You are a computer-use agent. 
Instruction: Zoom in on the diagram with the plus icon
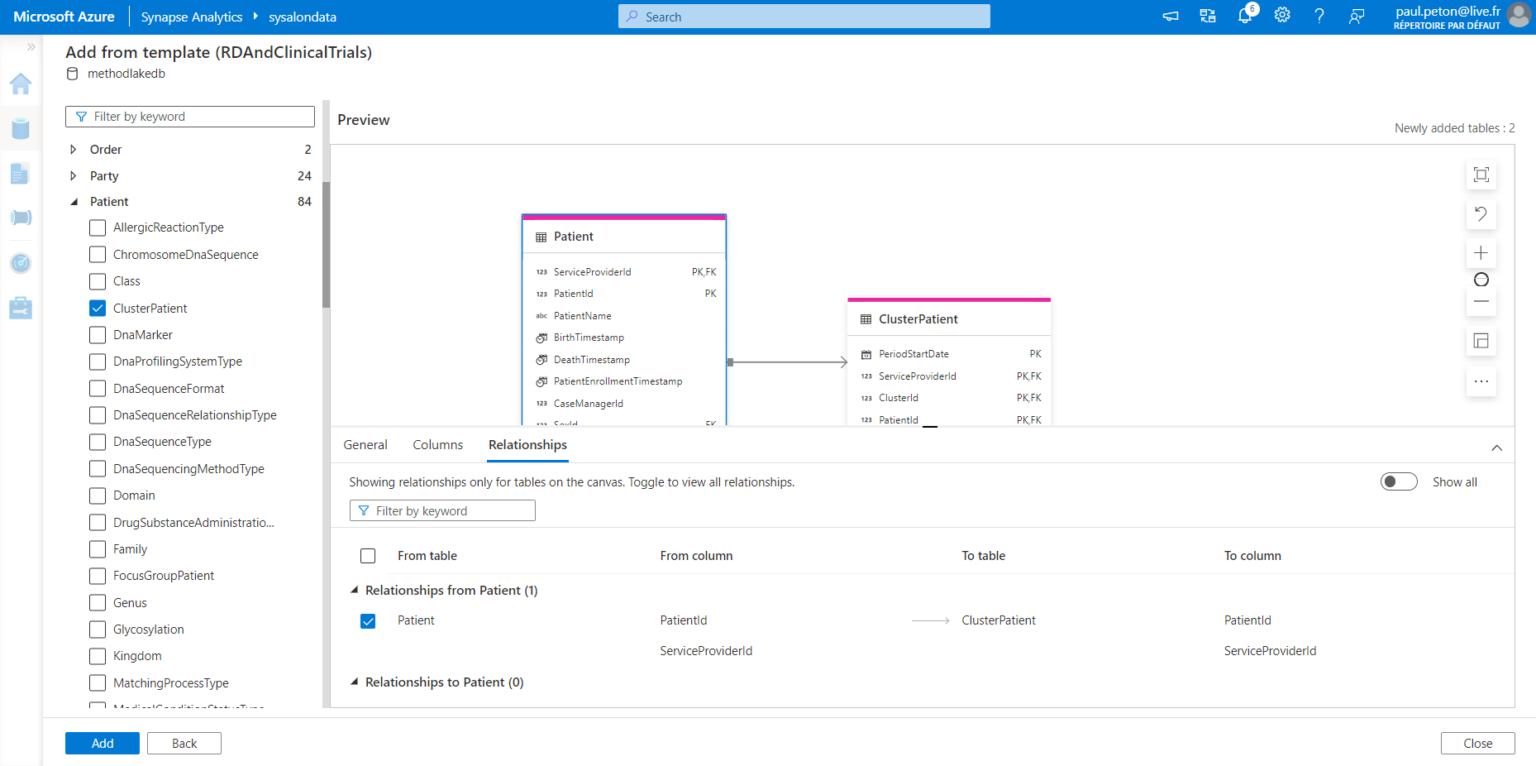(1481, 253)
